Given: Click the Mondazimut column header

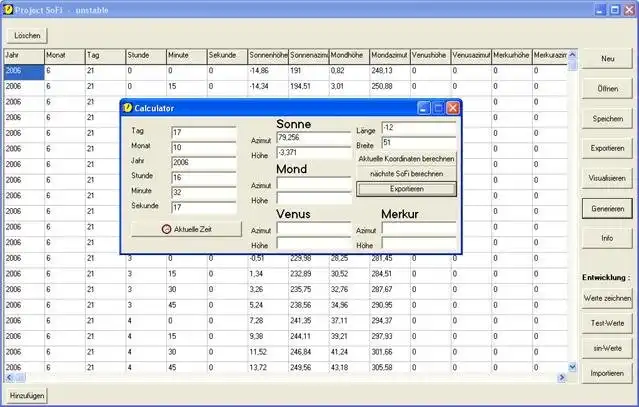Looking at the screenshot, I should coord(390,56).
